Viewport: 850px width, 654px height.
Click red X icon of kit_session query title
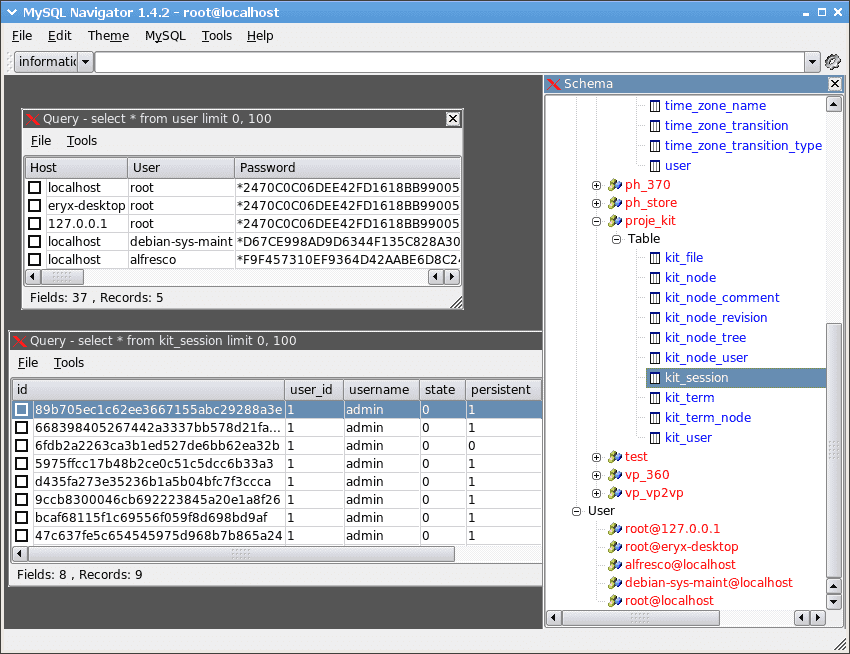(20, 341)
